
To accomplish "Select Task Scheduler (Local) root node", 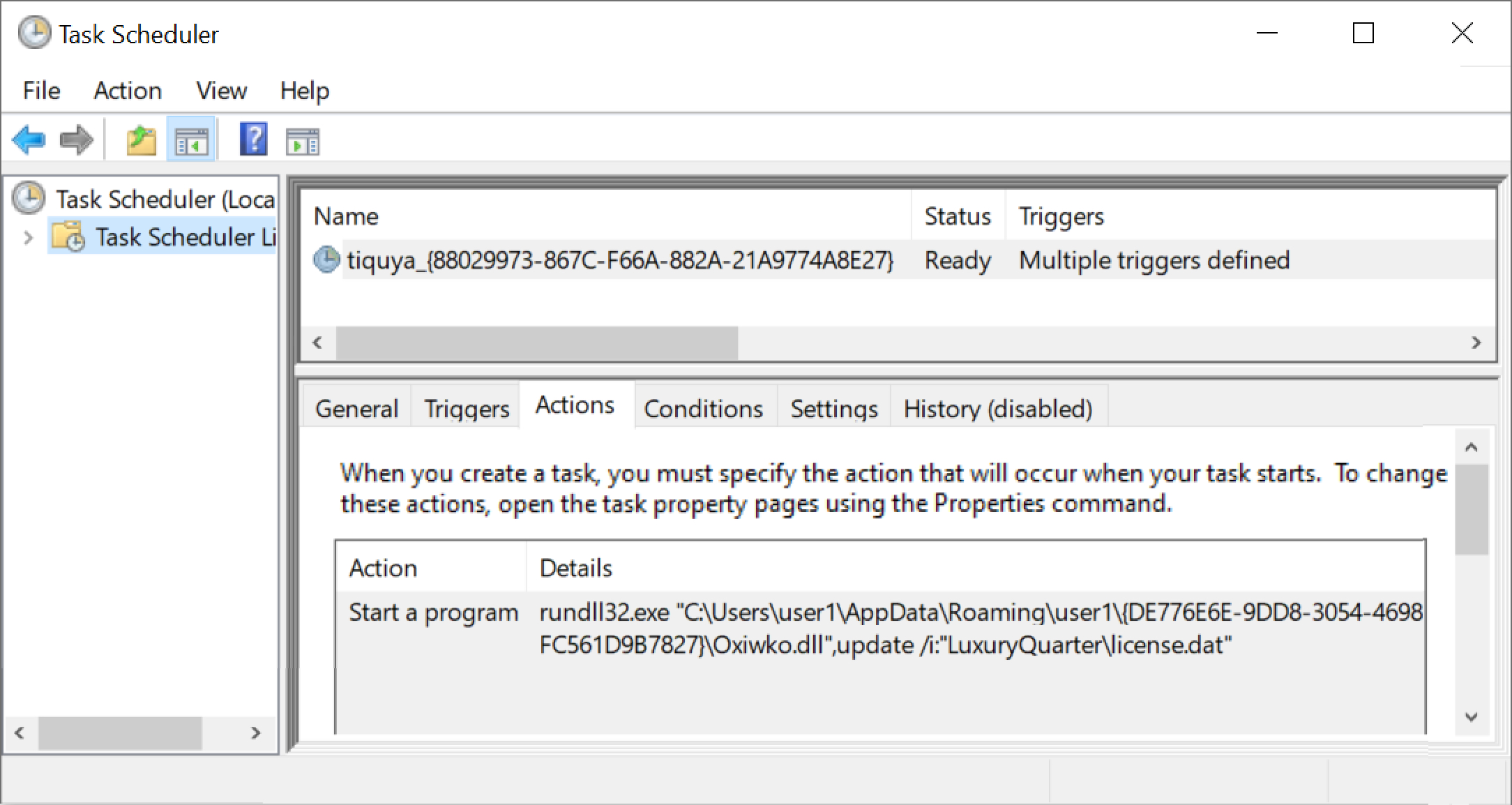I will coord(165,200).
